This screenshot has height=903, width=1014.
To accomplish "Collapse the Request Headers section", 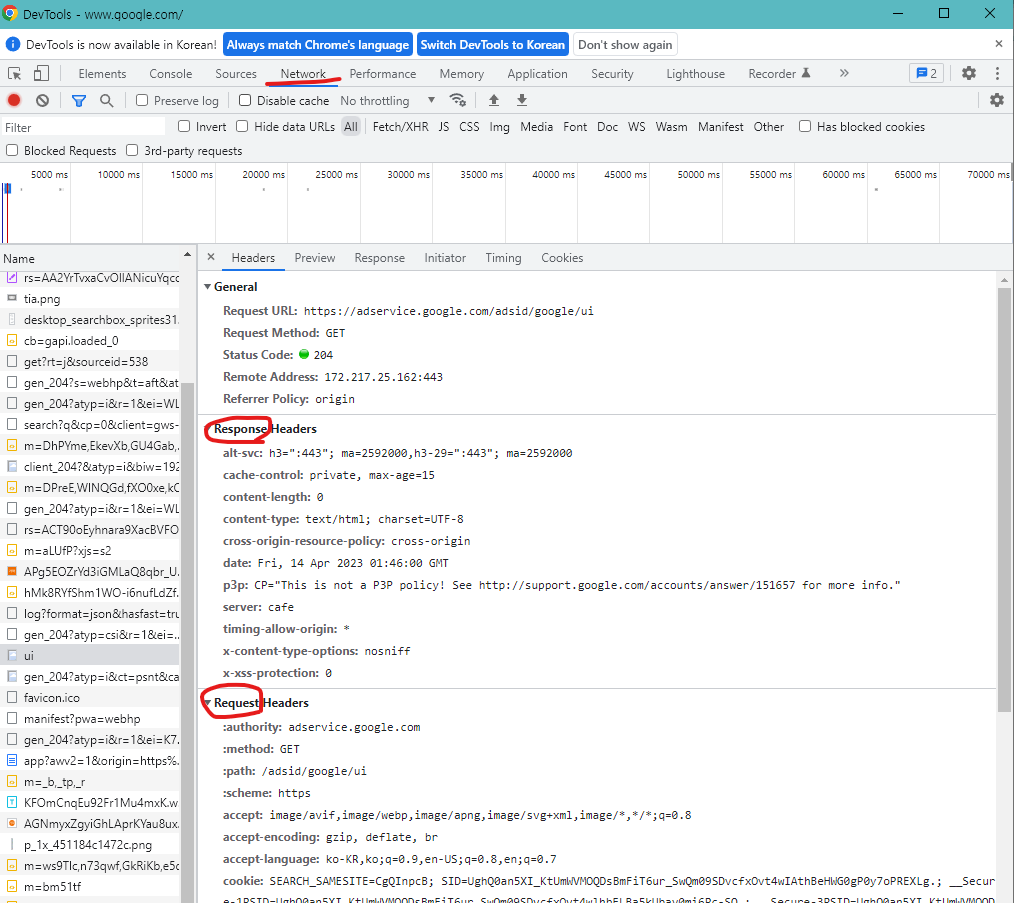I will pos(208,702).
